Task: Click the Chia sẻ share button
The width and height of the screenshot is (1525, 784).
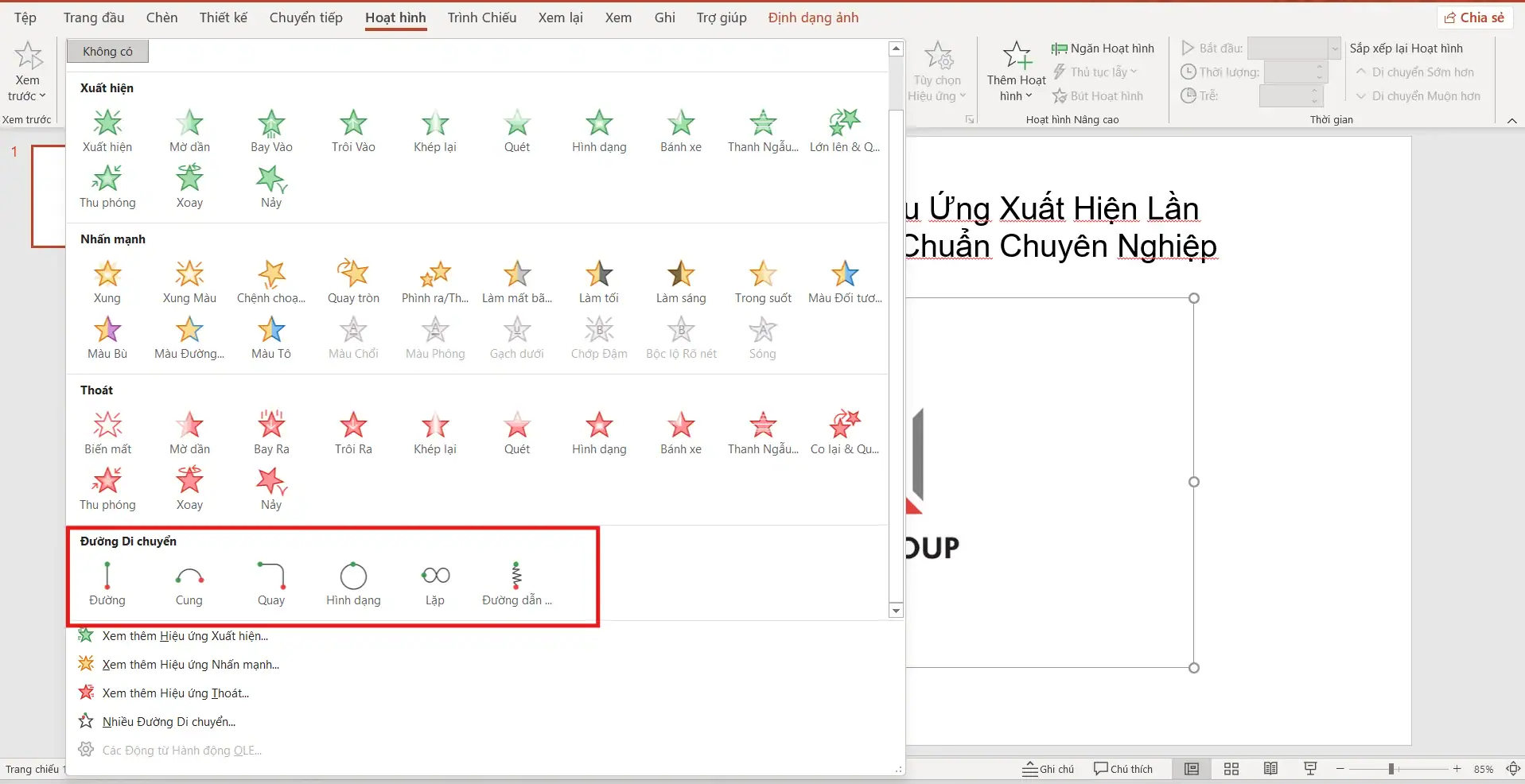Action: (x=1474, y=17)
